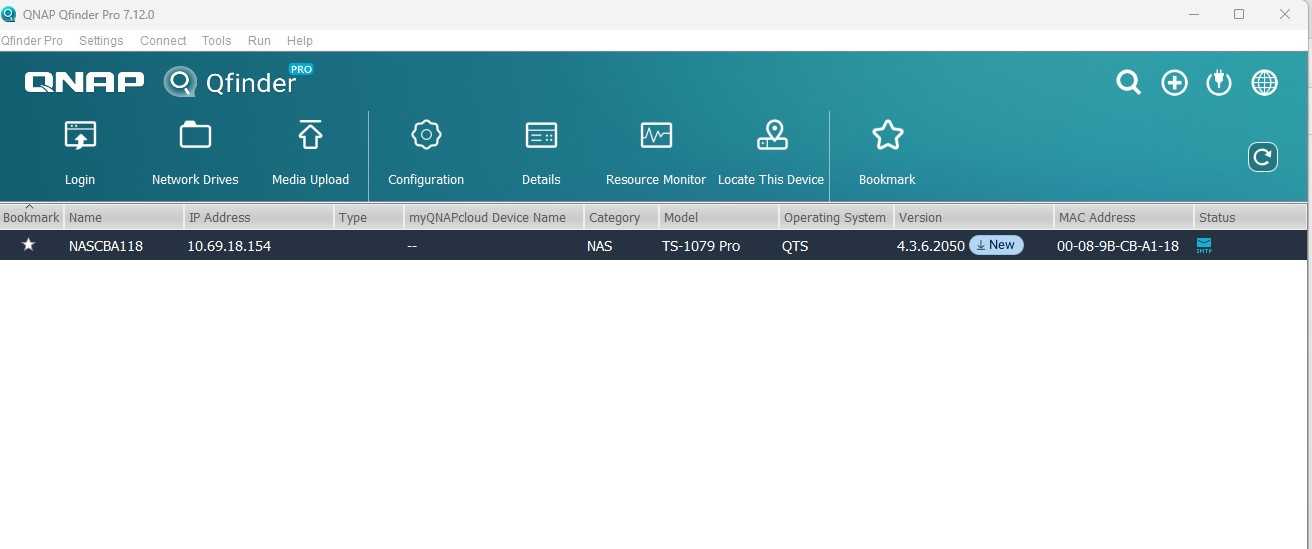The image size is (1312, 549).
Task: Show device Details
Action: click(541, 135)
